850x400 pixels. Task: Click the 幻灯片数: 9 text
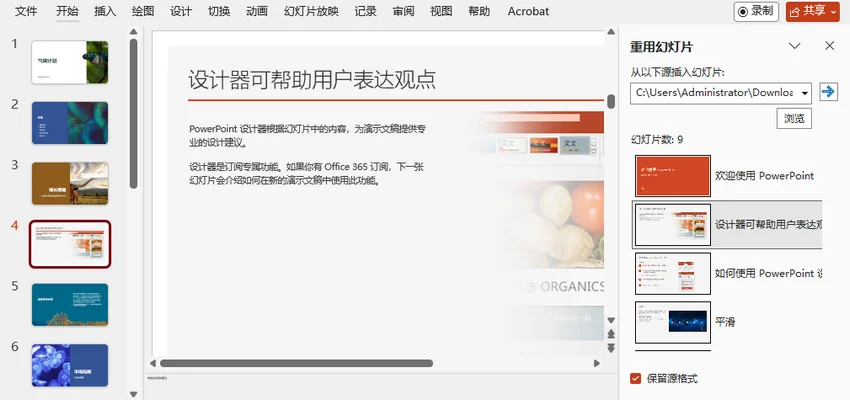[x=657, y=140]
